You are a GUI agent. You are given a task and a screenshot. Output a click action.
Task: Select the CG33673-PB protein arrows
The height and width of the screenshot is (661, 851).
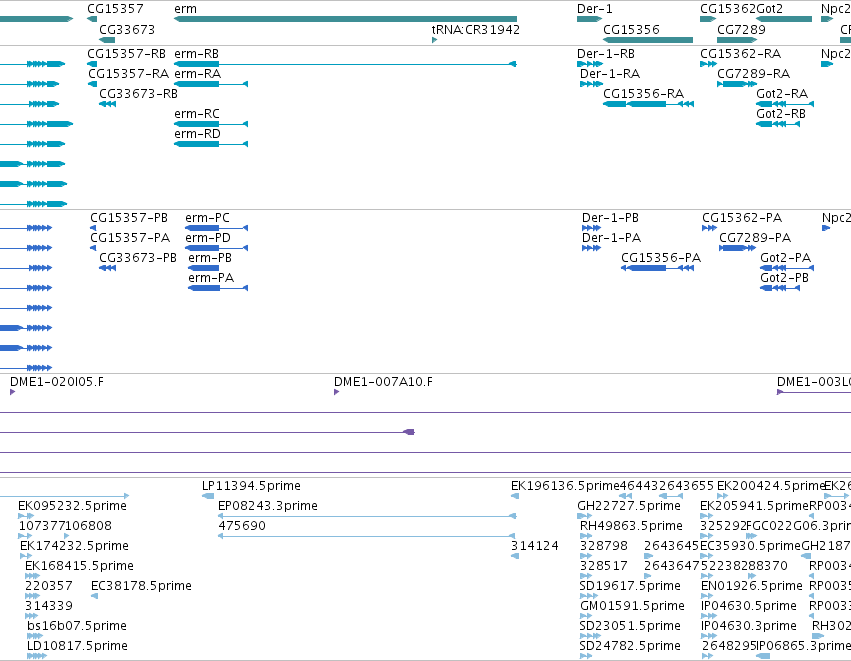click(x=107, y=268)
